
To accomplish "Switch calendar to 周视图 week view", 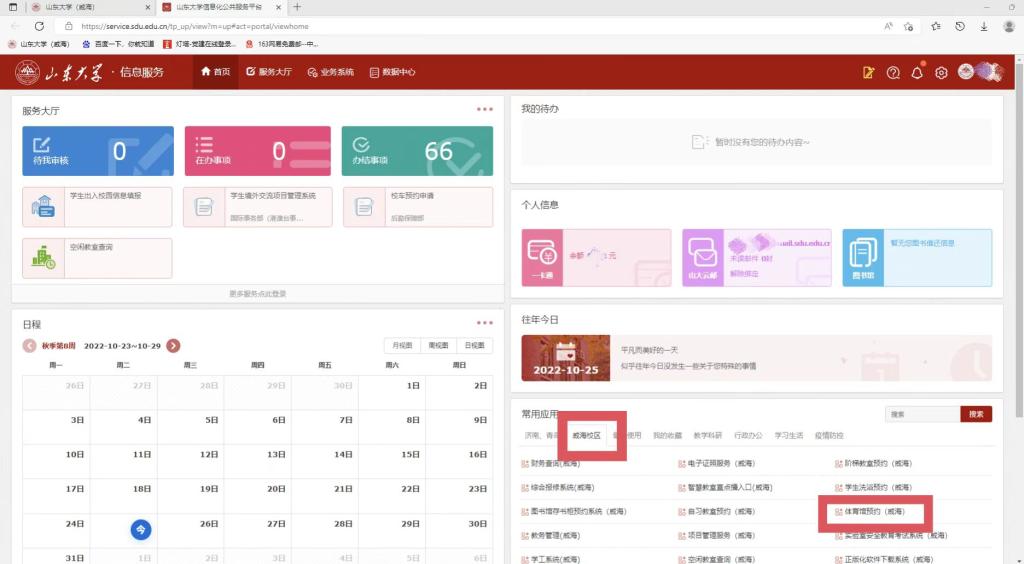I will [438, 346].
